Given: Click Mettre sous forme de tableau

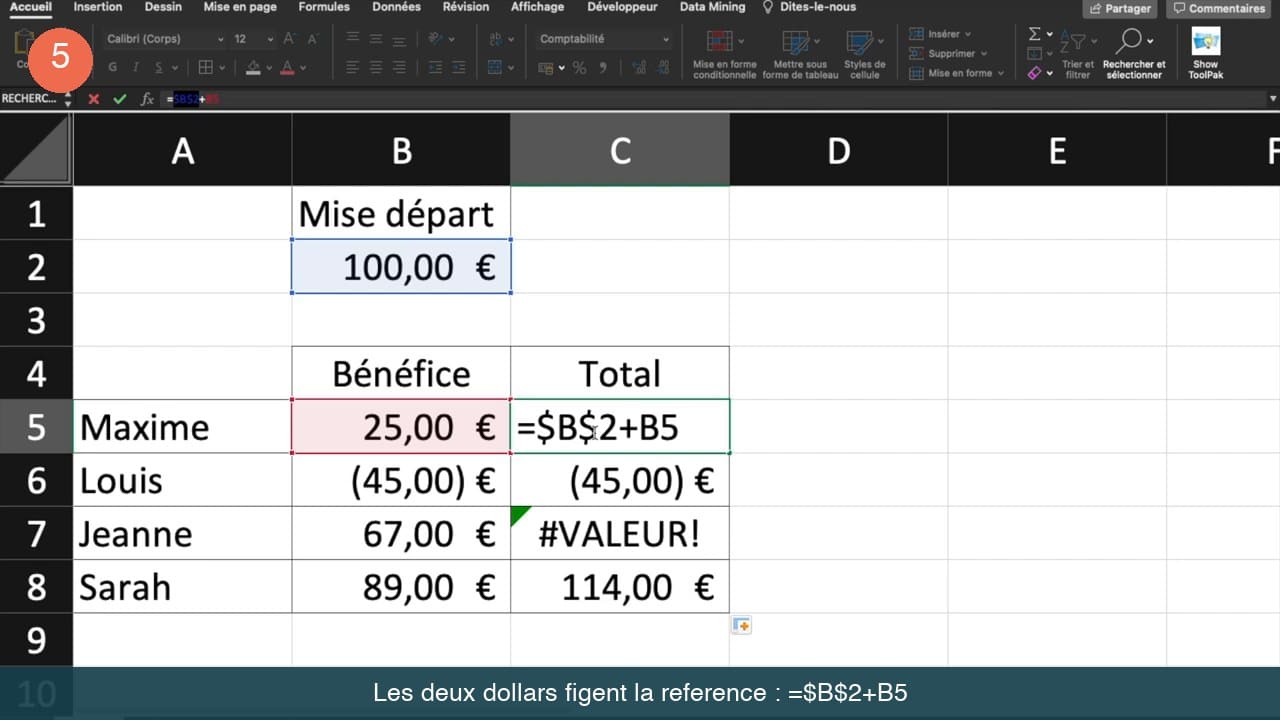Looking at the screenshot, I should point(801,55).
